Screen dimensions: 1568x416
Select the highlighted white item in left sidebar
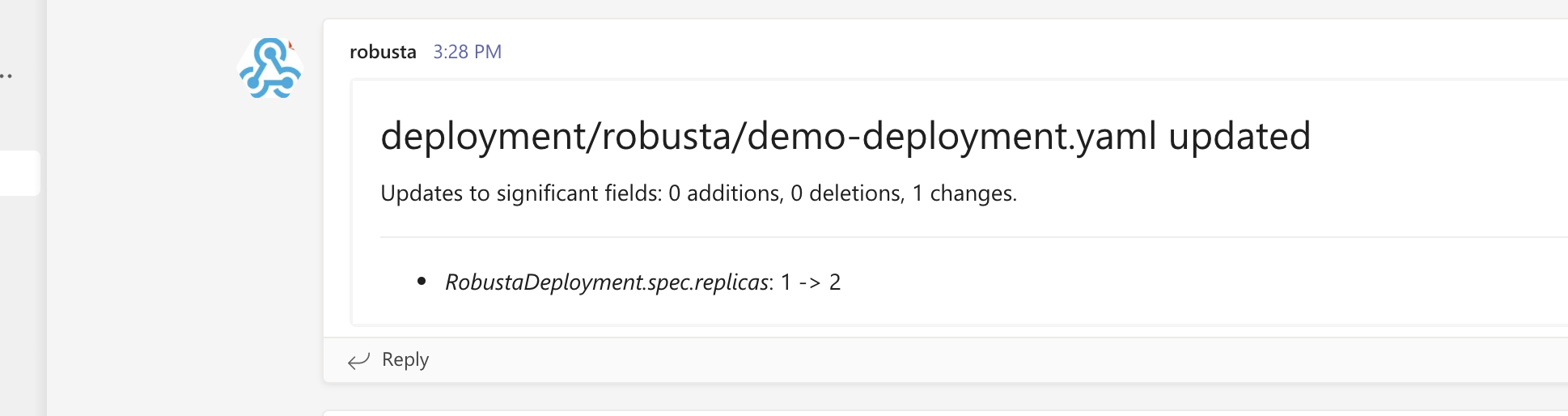pyautogui.click(x=19, y=173)
